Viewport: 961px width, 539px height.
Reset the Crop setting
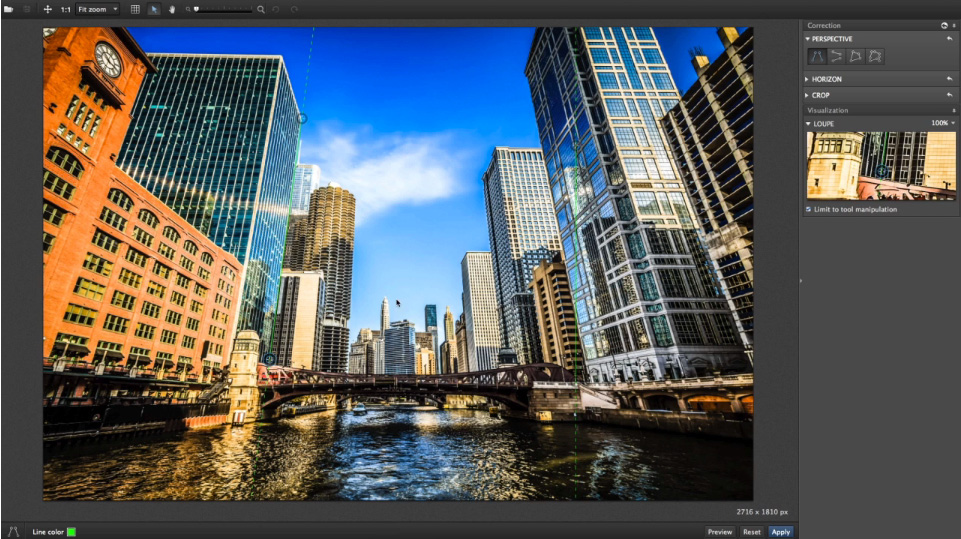click(x=949, y=96)
